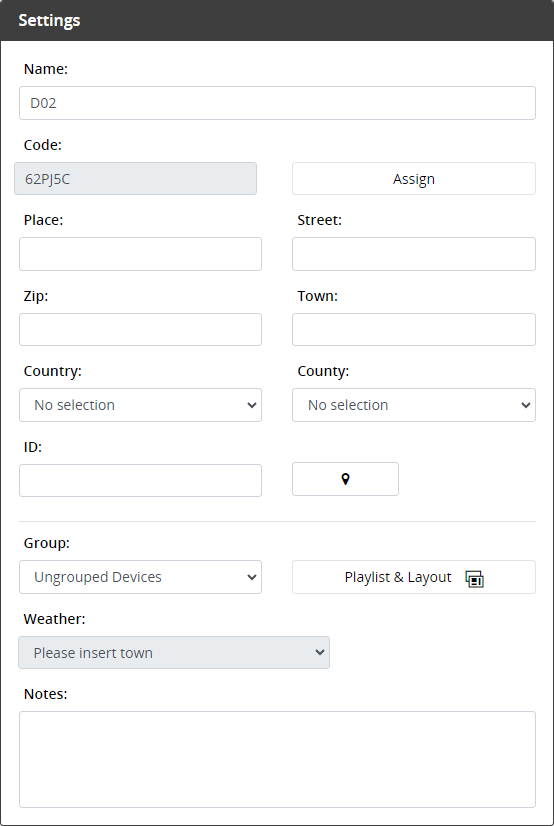Click the map location pin button

(345, 479)
